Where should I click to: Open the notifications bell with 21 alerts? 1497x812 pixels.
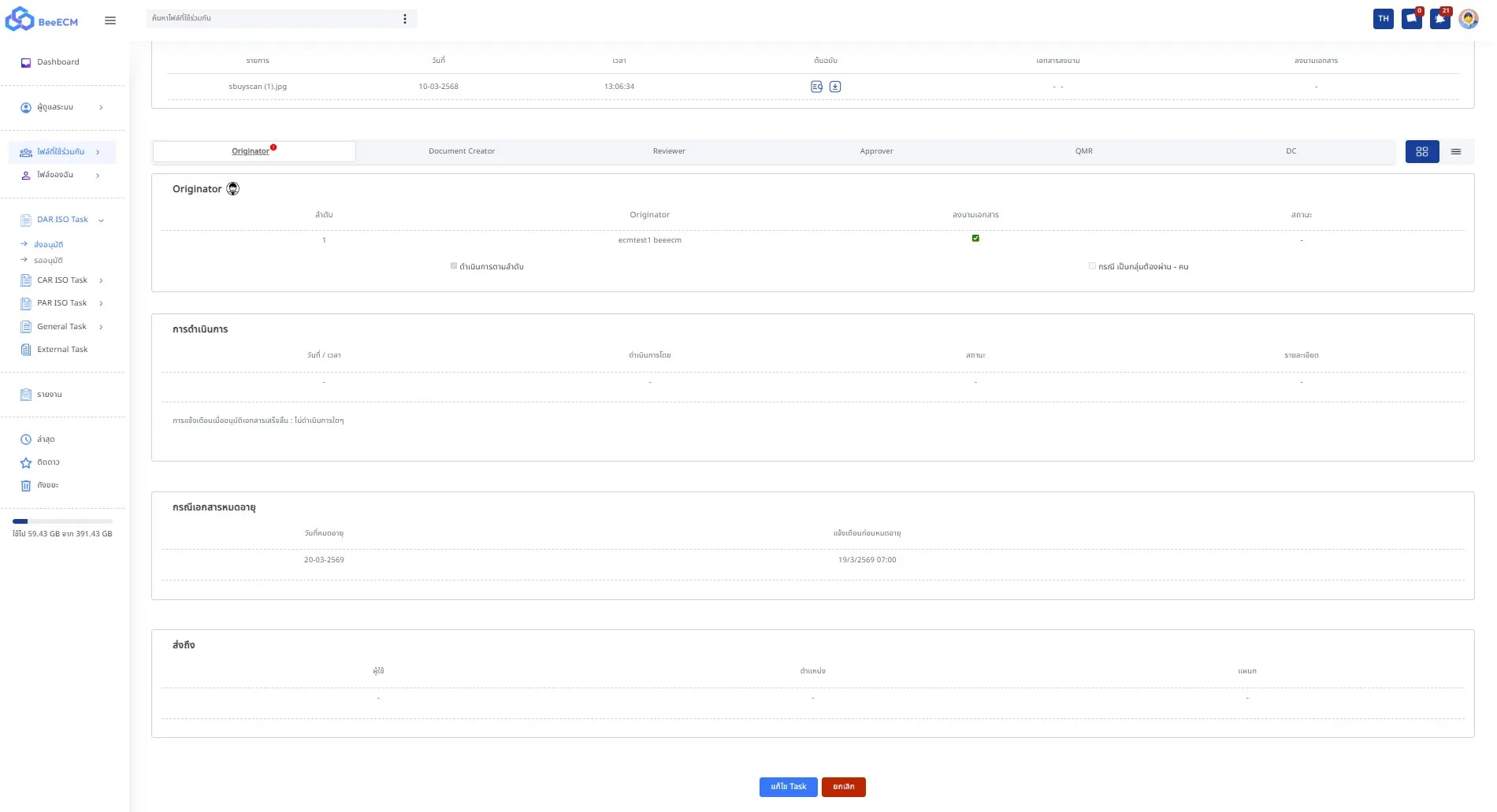1439,19
